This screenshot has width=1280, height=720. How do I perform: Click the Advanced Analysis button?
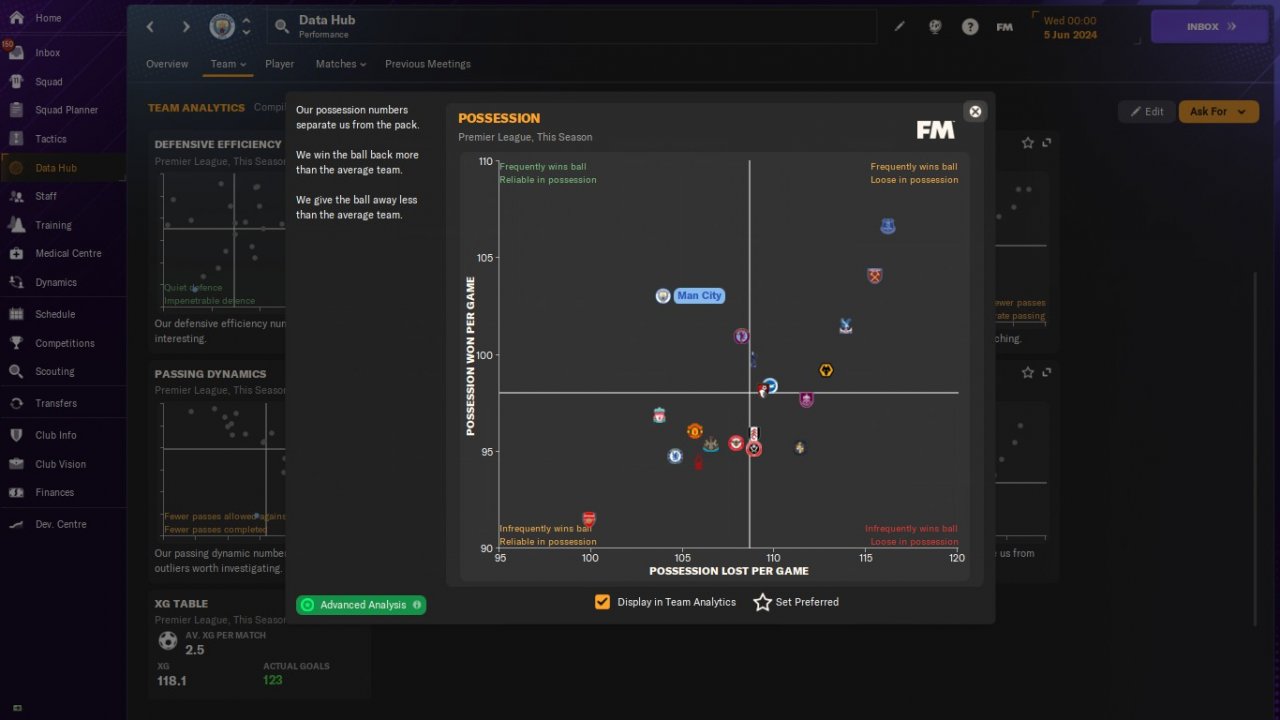tap(361, 605)
